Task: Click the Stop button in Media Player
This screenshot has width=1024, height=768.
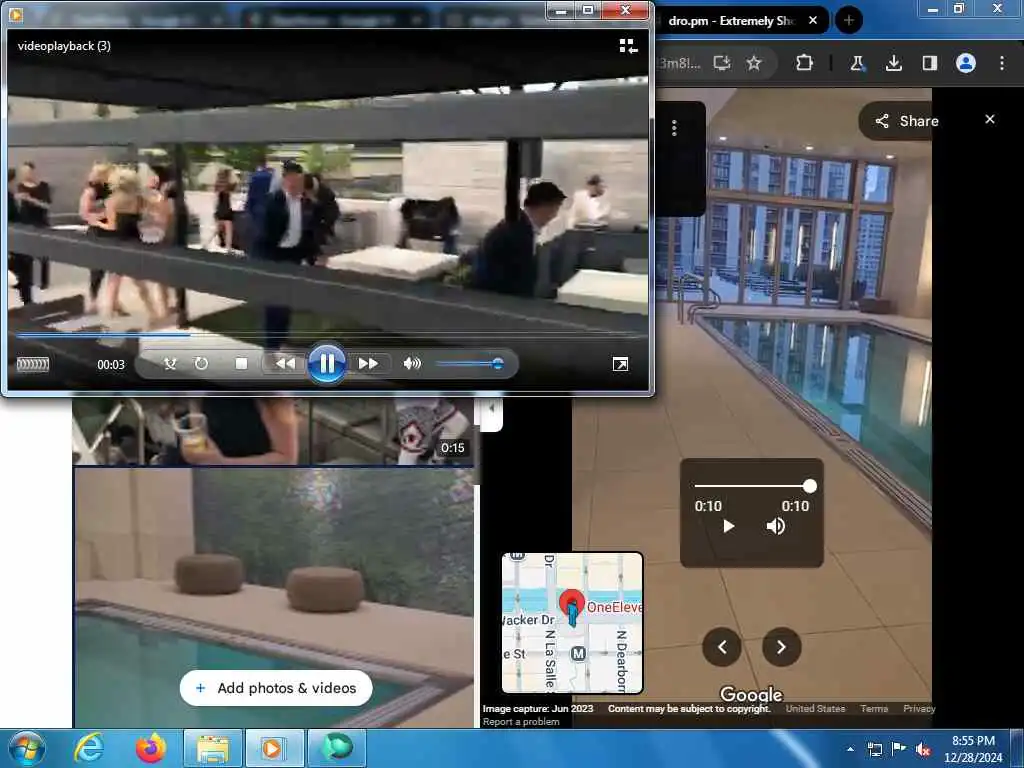Action: (x=241, y=363)
